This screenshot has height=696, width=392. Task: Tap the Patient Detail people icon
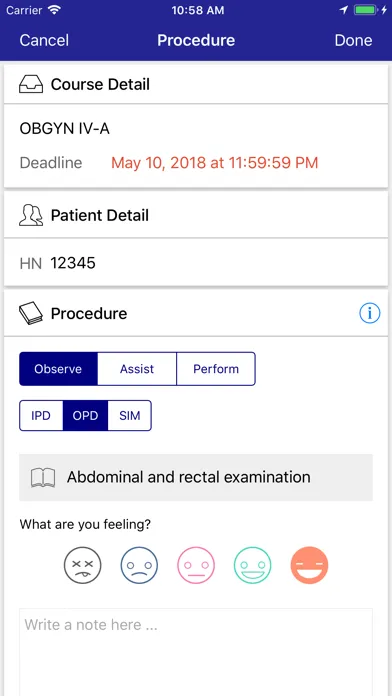pos(31,215)
